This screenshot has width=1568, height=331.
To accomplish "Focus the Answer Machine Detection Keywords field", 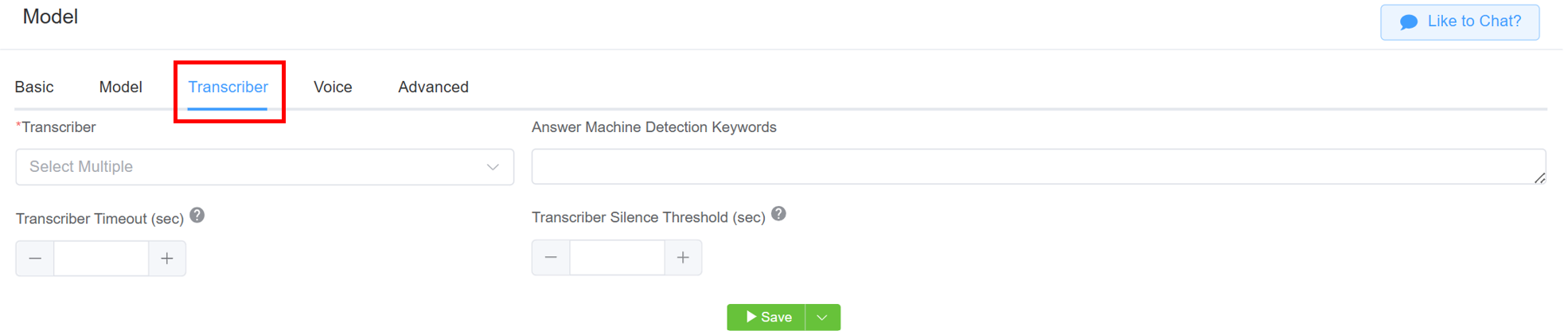I will point(1039,167).
